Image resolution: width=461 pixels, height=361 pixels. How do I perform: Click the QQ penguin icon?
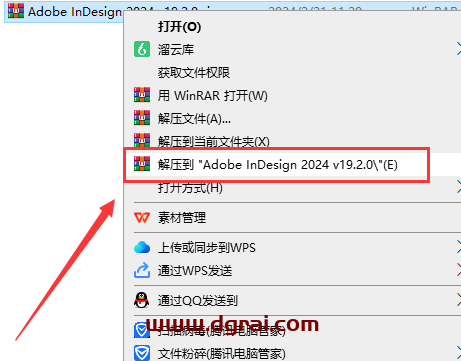142,300
